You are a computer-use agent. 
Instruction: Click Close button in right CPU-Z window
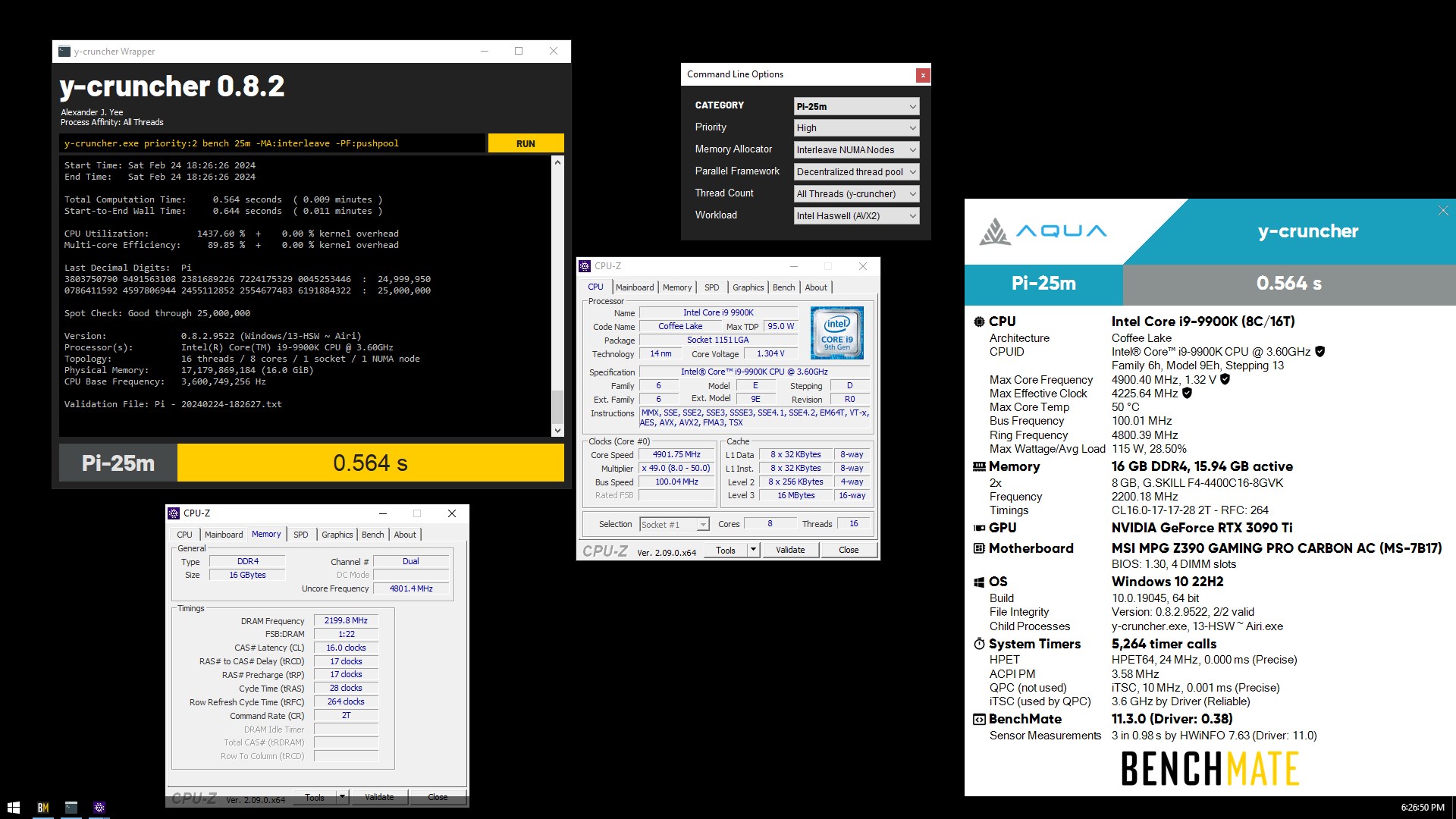[849, 551]
